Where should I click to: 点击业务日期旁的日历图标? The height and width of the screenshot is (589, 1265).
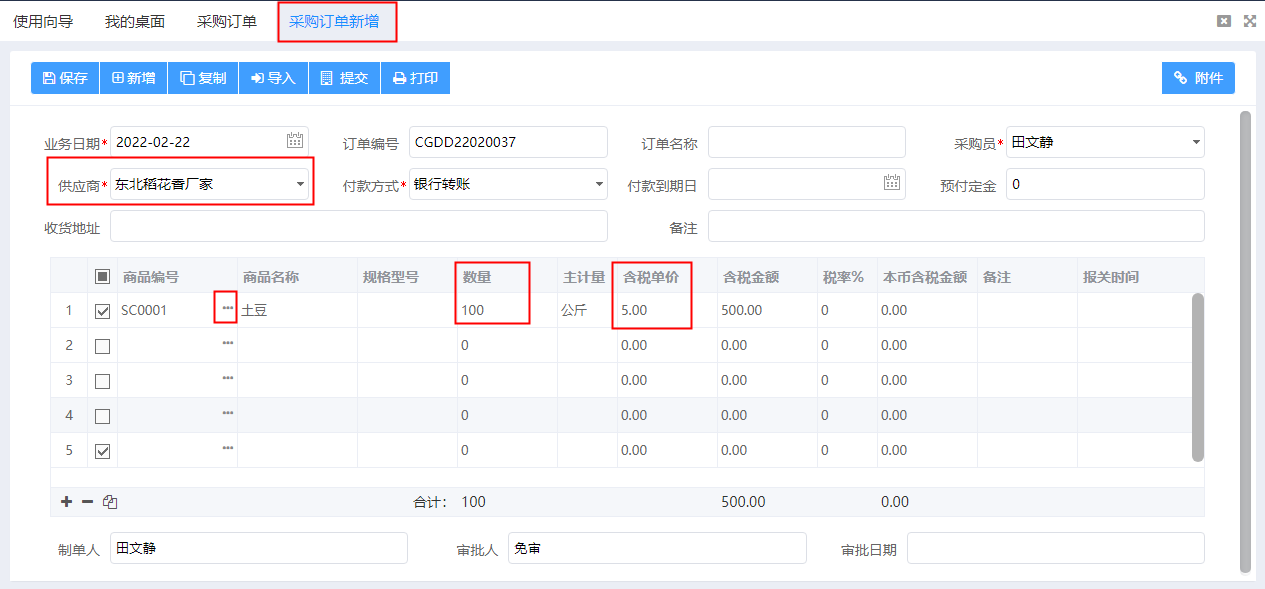295,141
